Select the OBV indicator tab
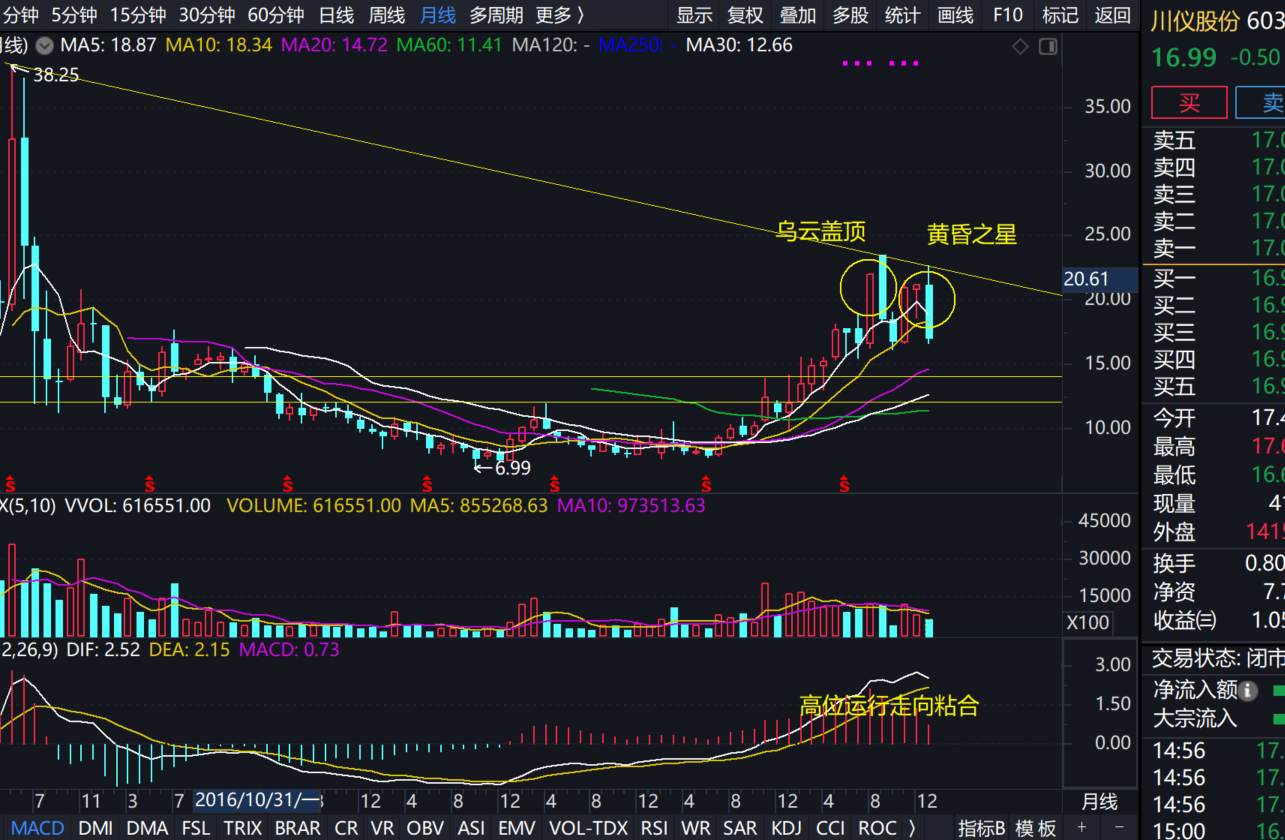 click(x=426, y=828)
